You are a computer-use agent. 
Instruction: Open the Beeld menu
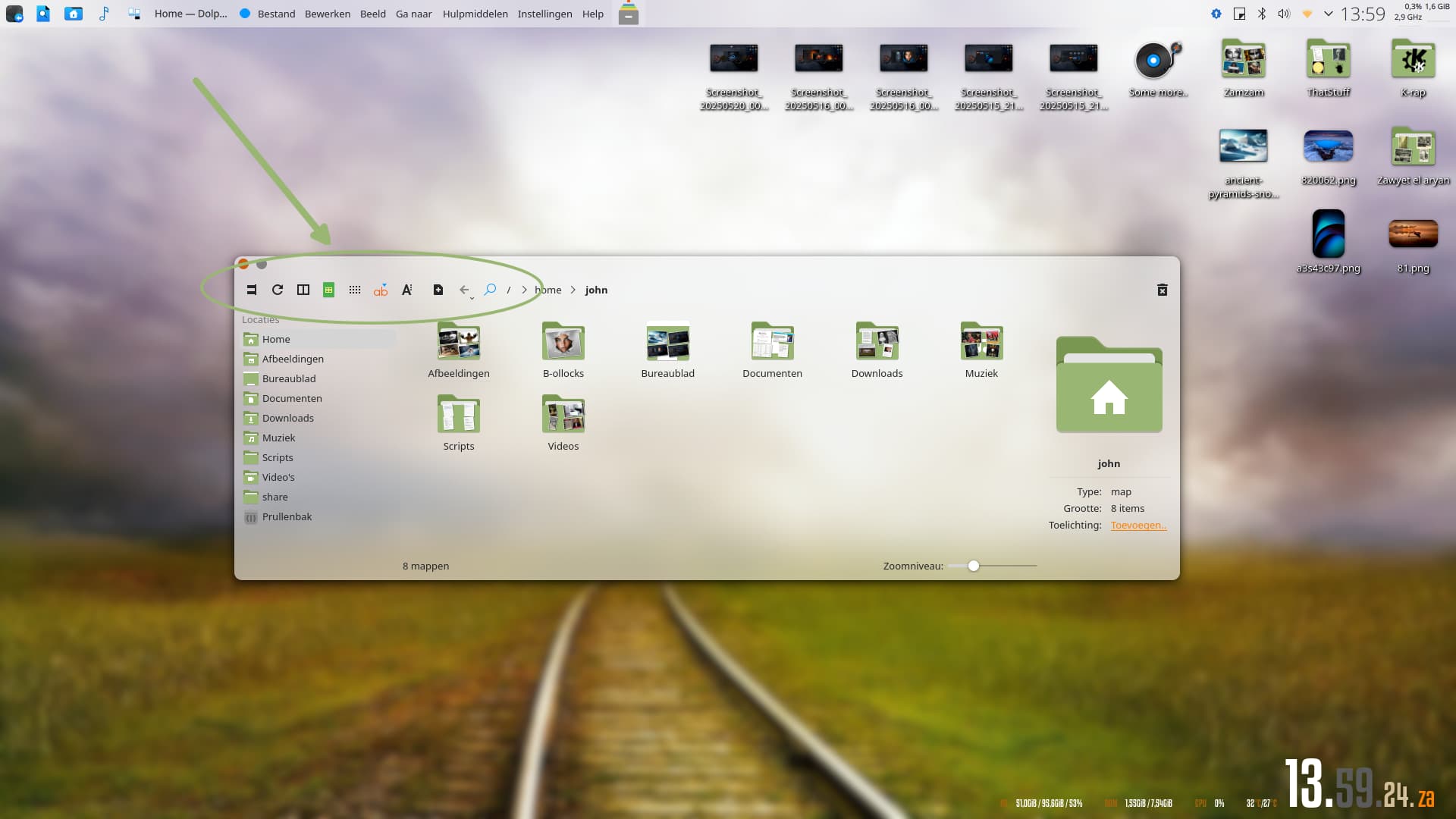coord(373,14)
